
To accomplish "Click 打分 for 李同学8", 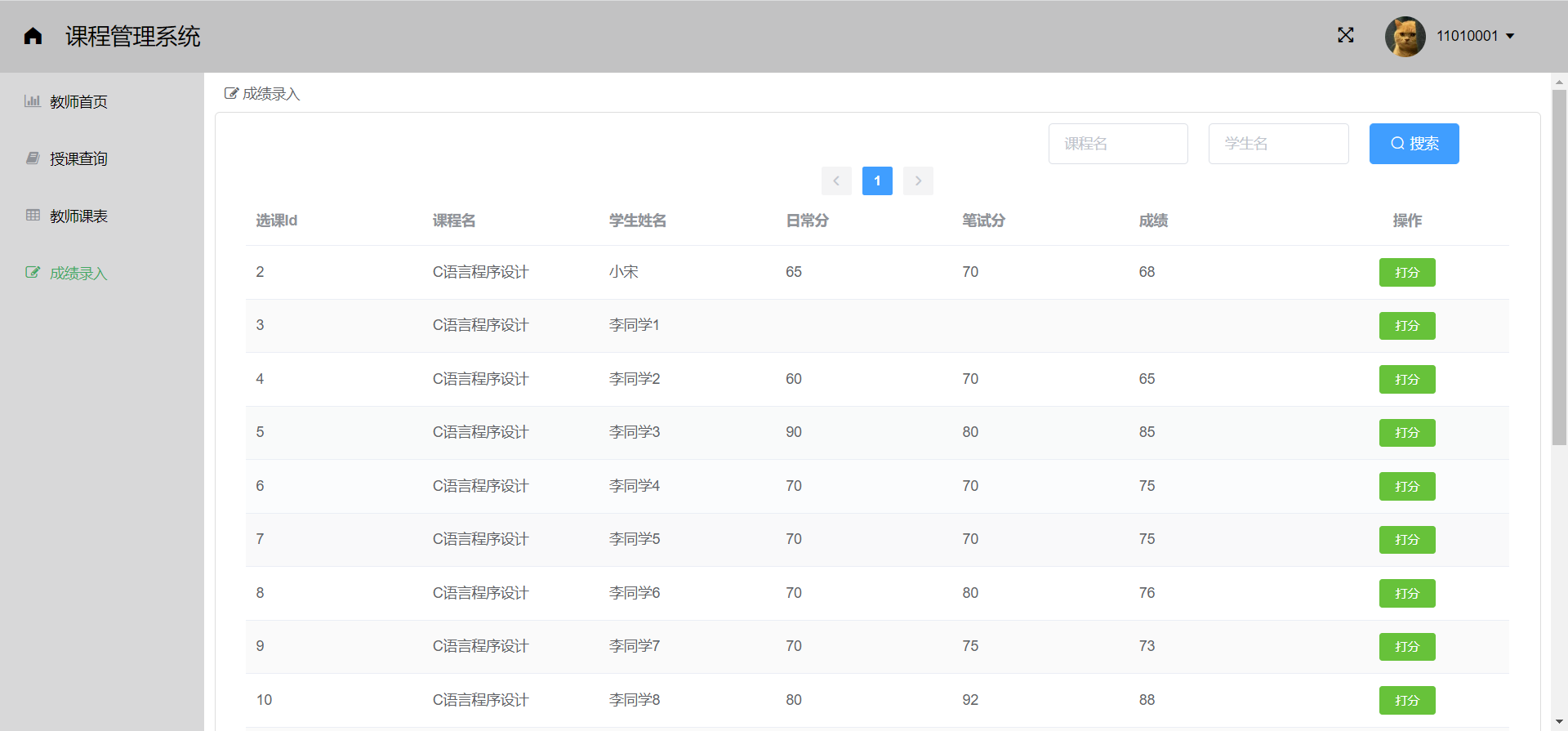I will click(x=1407, y=701).
